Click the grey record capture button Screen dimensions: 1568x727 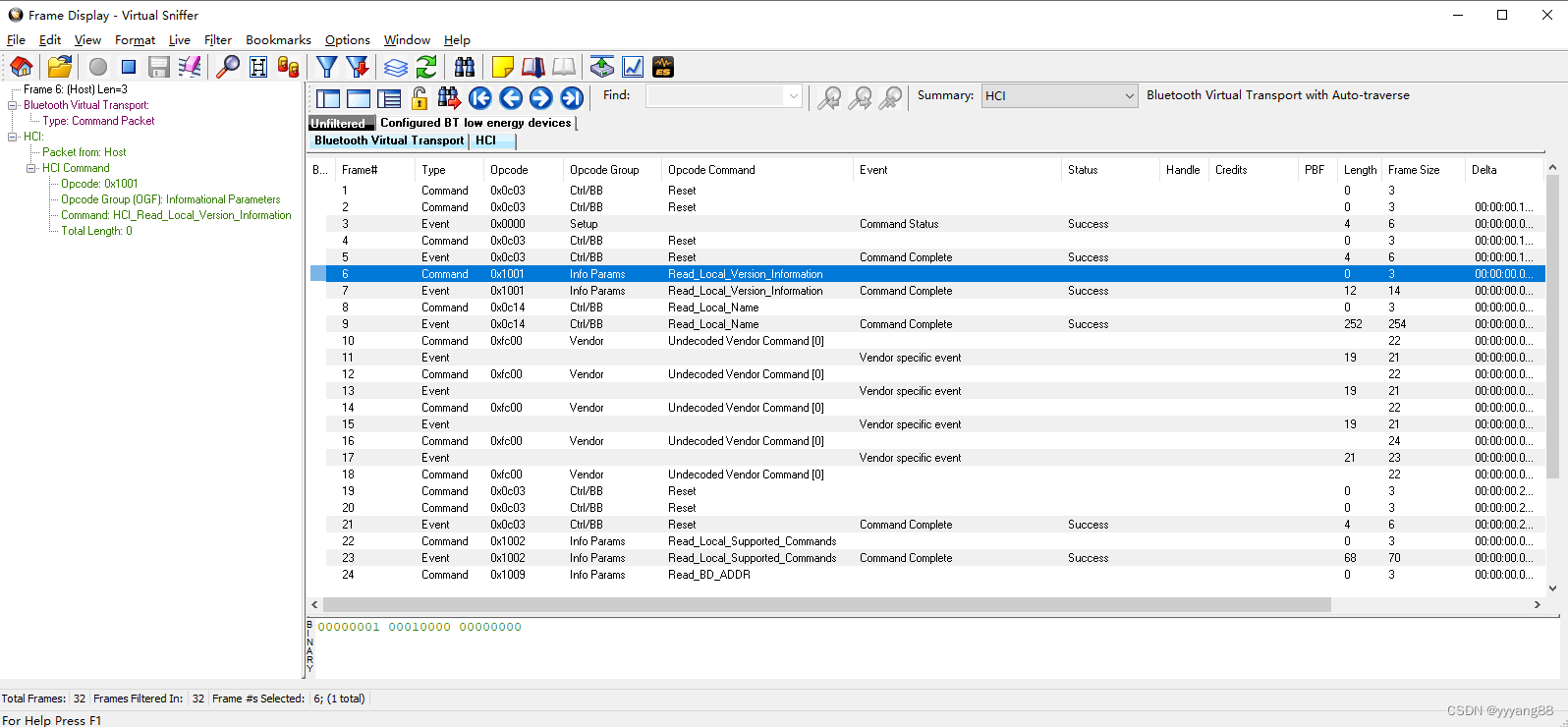tap(98, 67)
